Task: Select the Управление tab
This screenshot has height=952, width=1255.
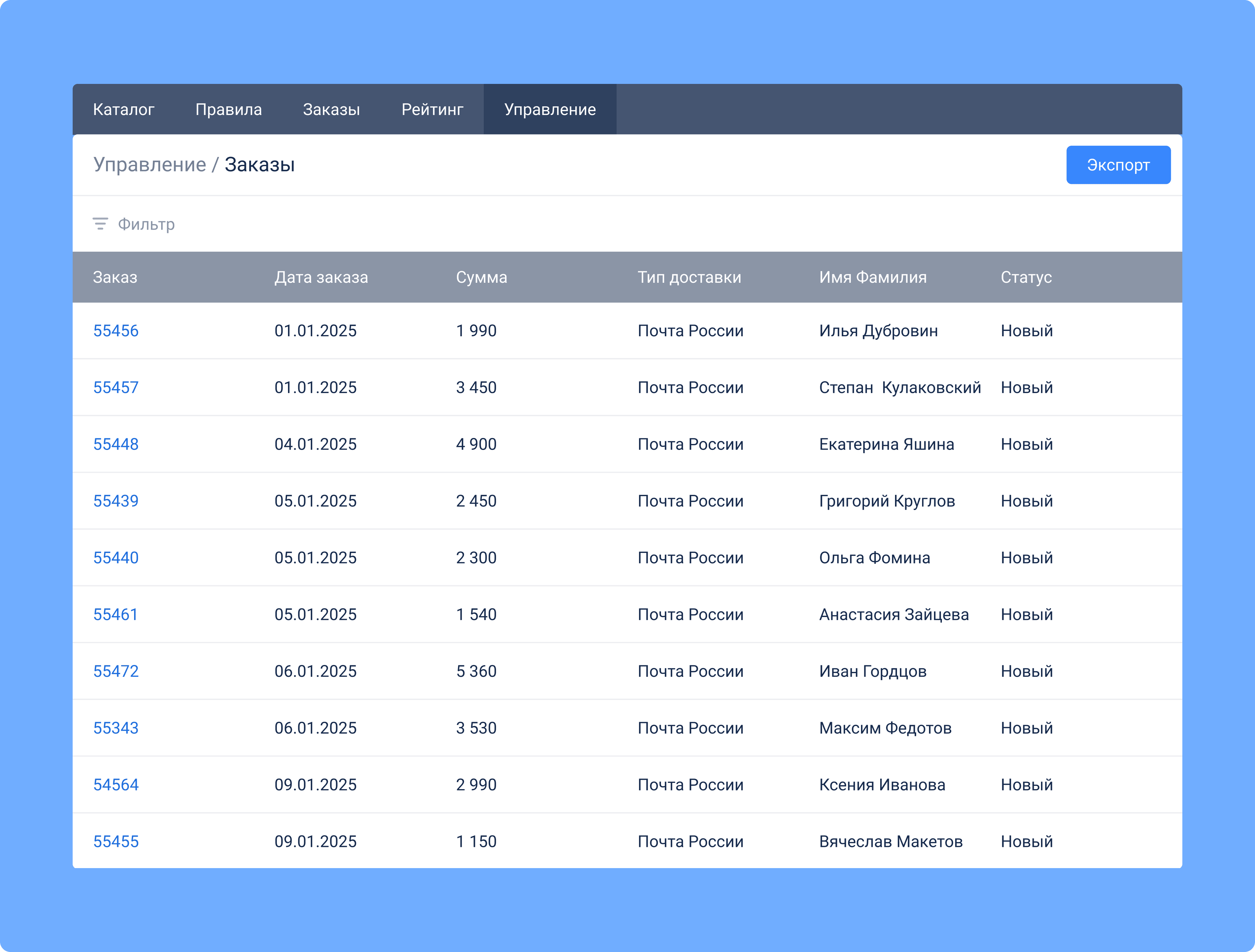Action: (550, 109)
